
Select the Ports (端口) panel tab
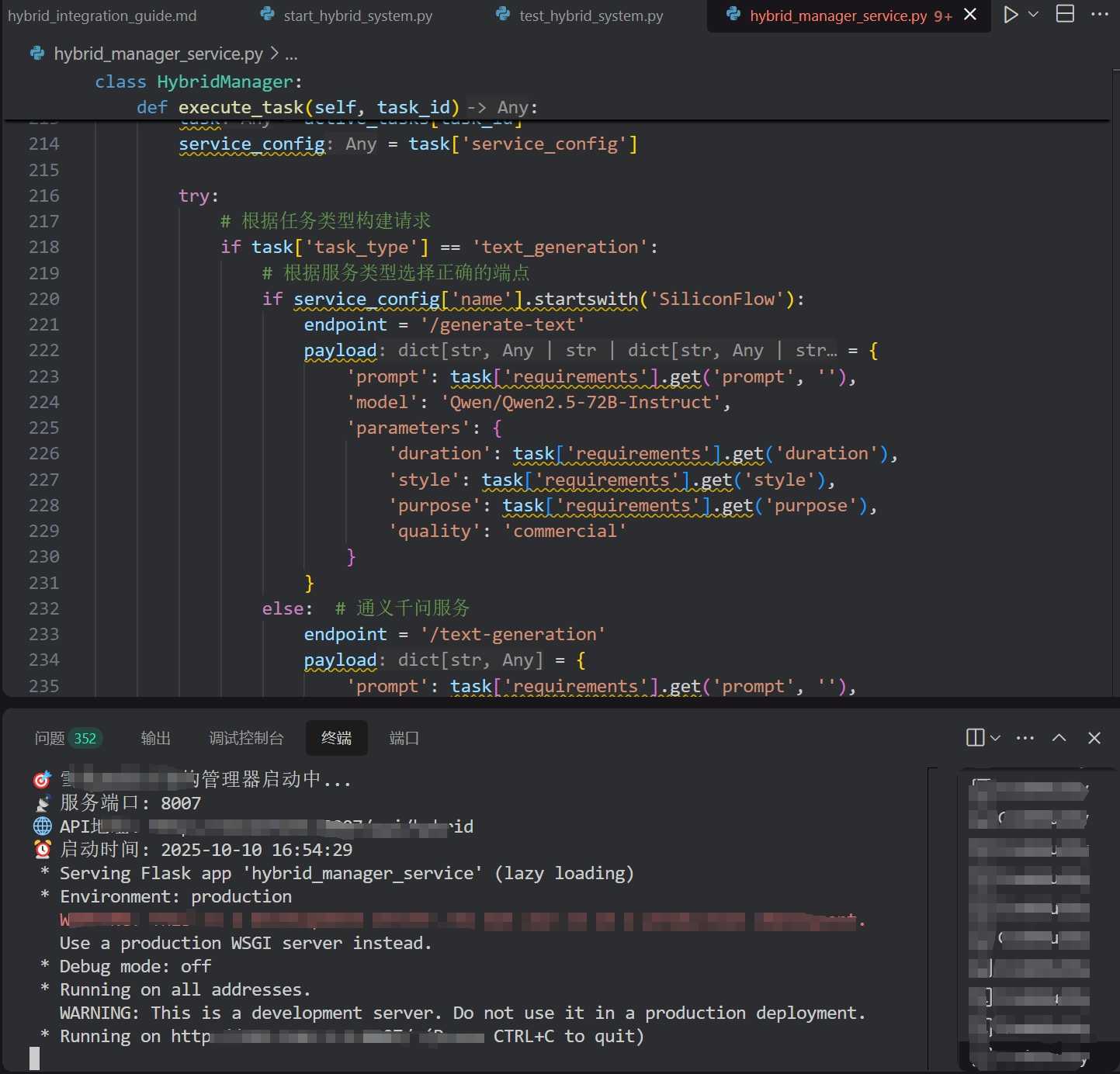[x=404, y=738]
